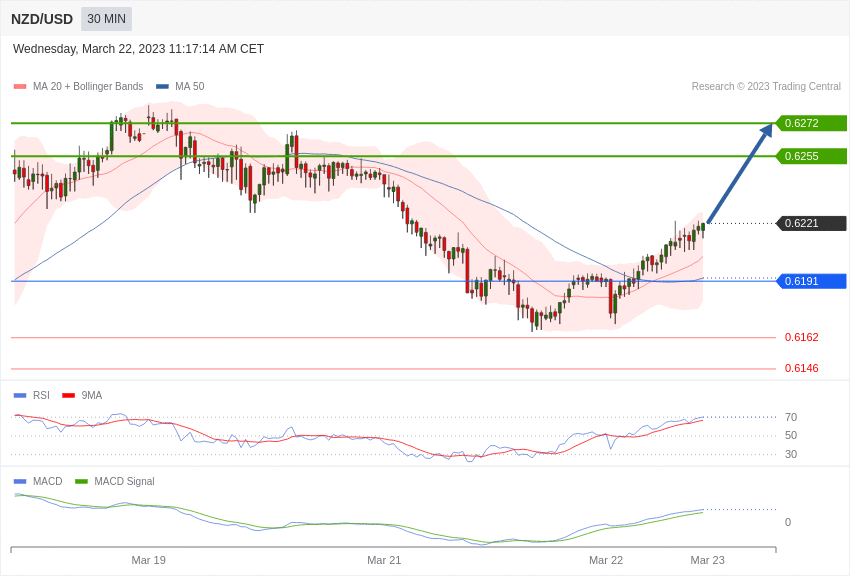Select the 30 MIN timeframe badge
The width and height of the screenshot is (850, 576).
tap(106, 19)
